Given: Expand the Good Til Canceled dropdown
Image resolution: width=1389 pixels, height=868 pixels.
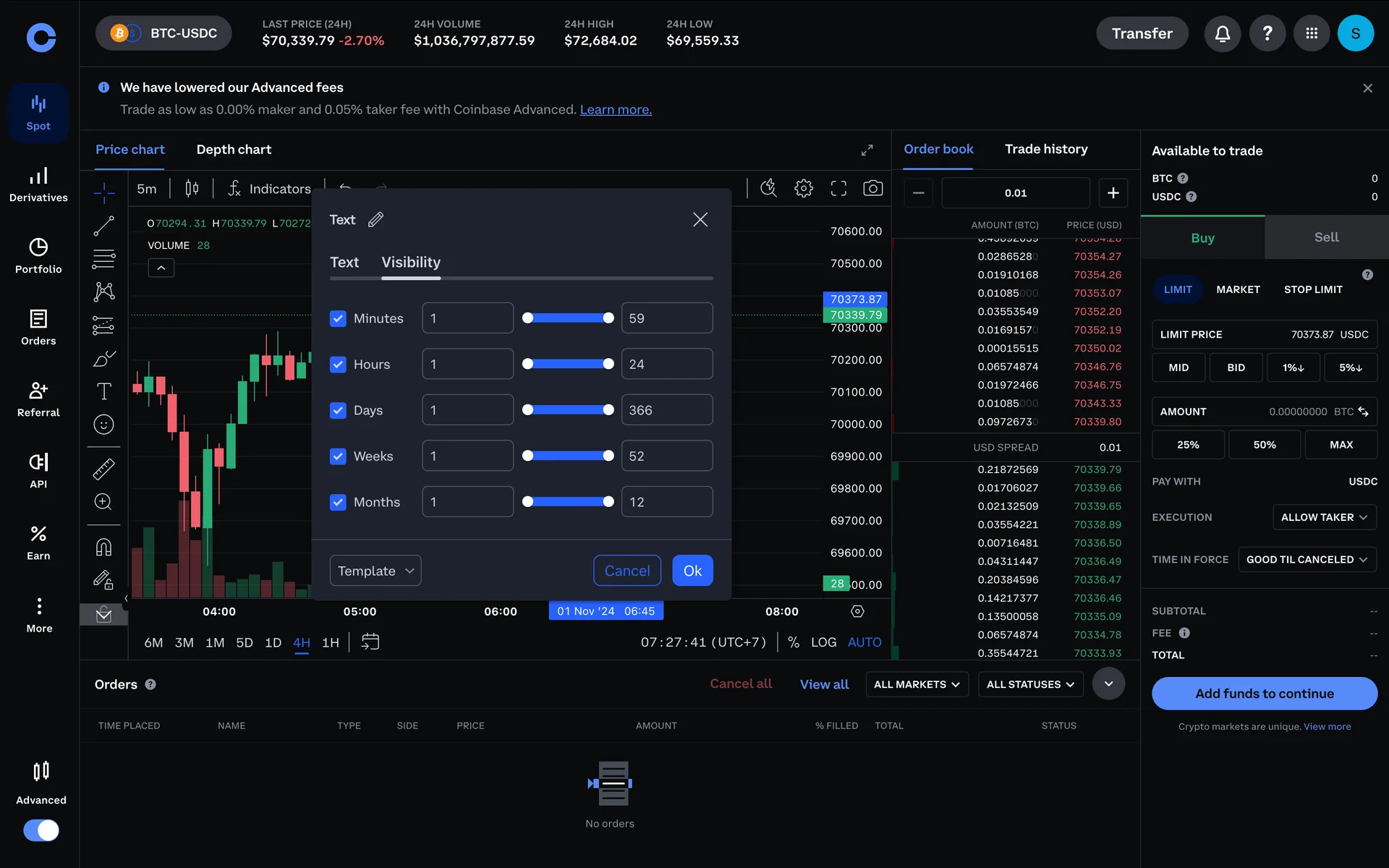Looking at the screenshot, I should pyautogui.click(x=1307, y=560).
